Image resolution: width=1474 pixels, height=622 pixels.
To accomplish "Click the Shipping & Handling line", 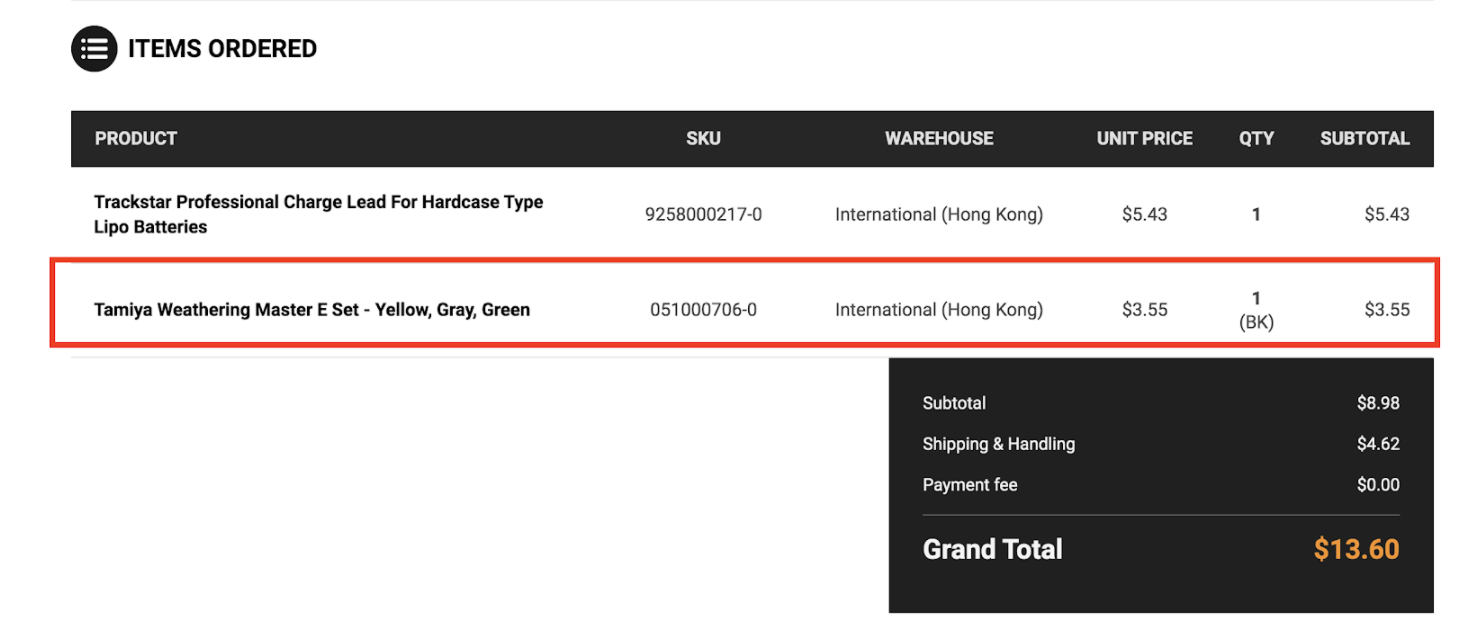I will 1161,444.
